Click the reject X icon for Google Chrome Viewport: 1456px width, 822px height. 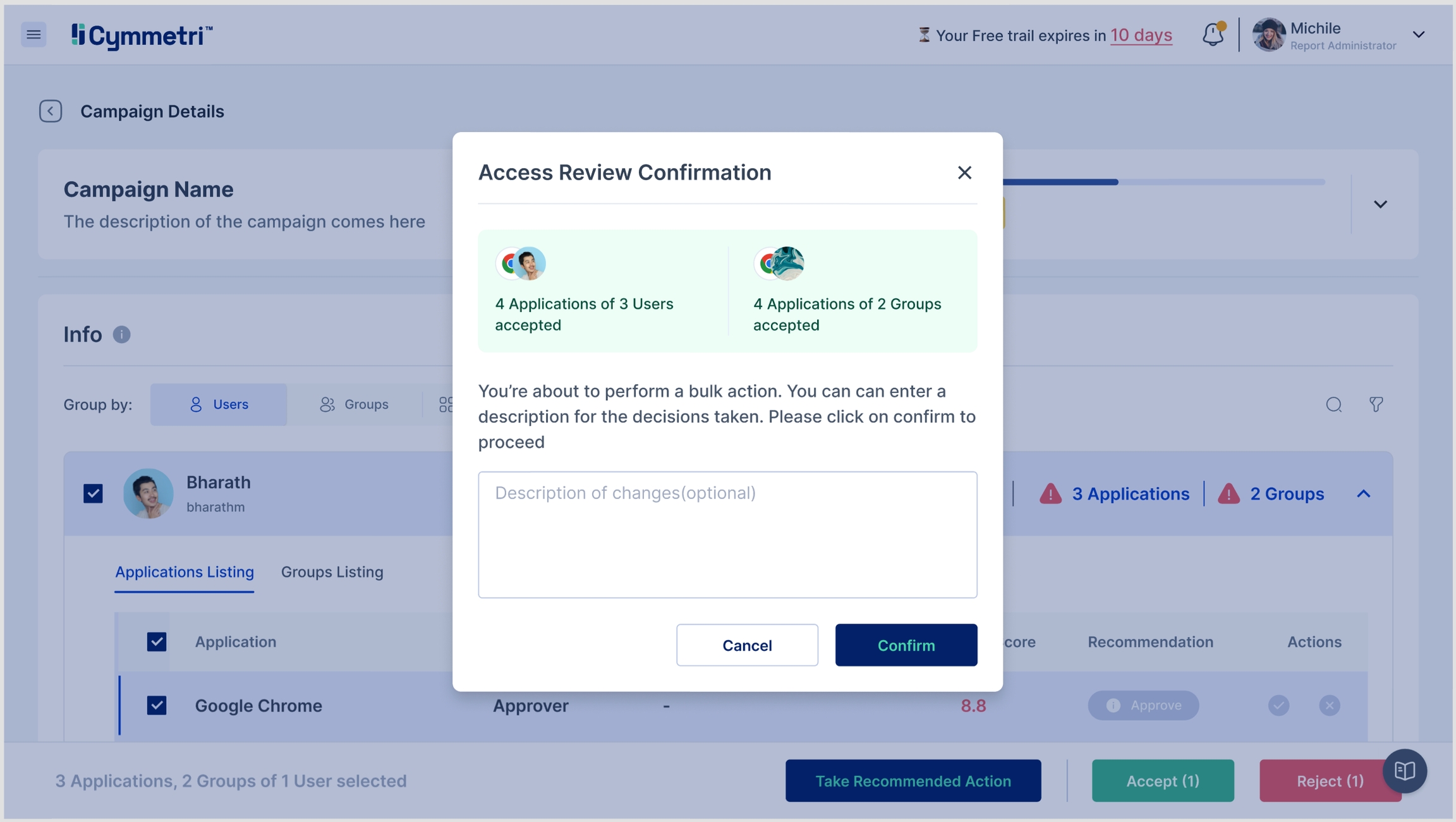point(1329,705)
